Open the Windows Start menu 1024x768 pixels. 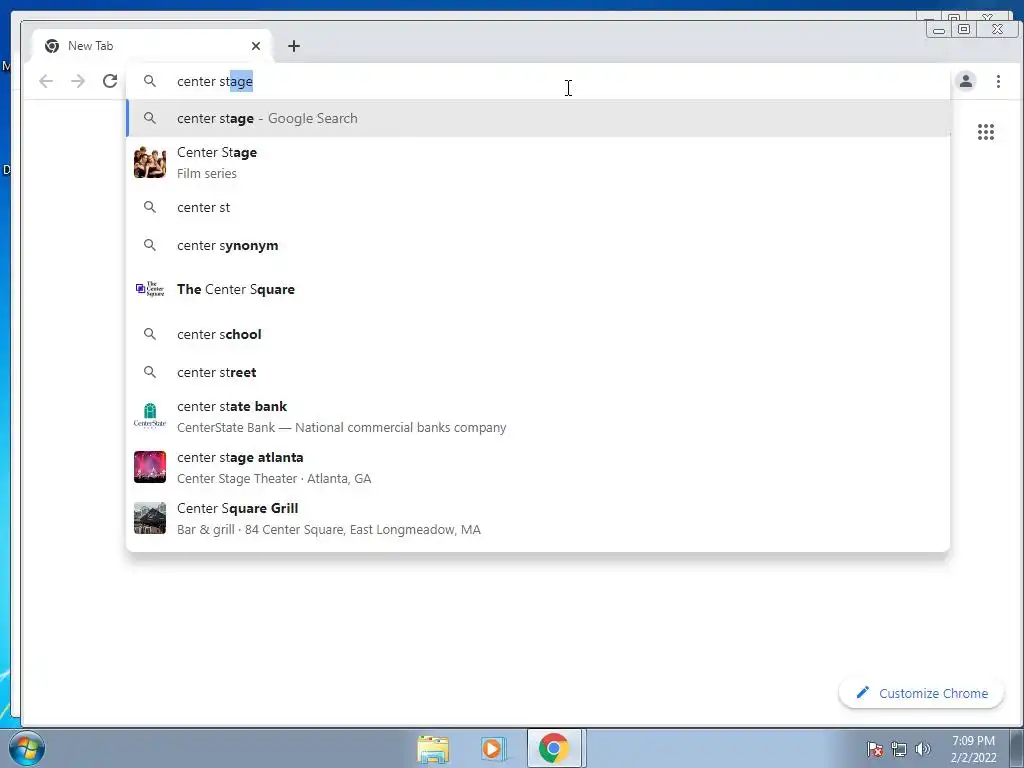click(26, 748)
